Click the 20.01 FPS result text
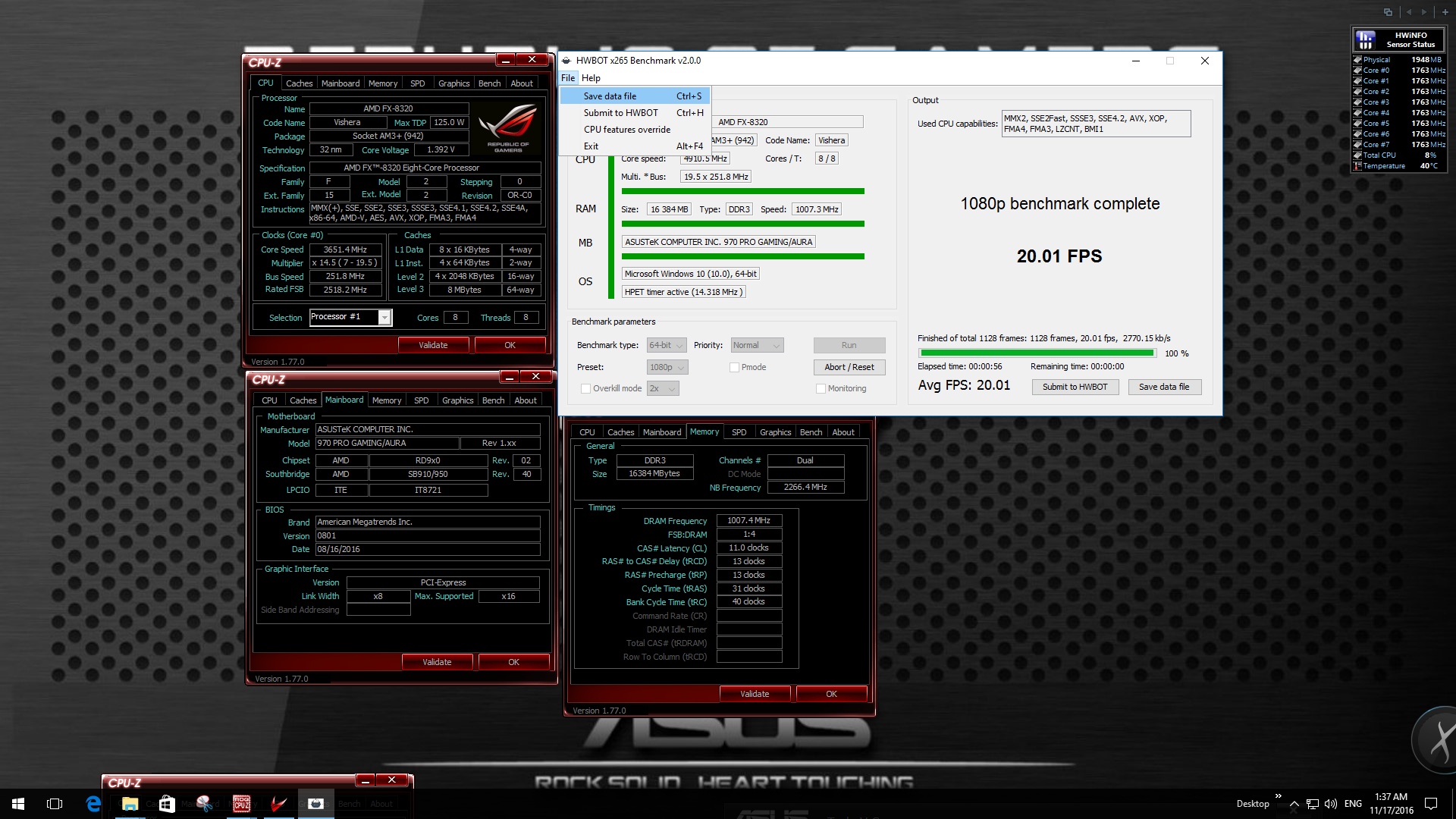Image resolution: width=1456 pixels, height=819 pixels. (1059, 256)
